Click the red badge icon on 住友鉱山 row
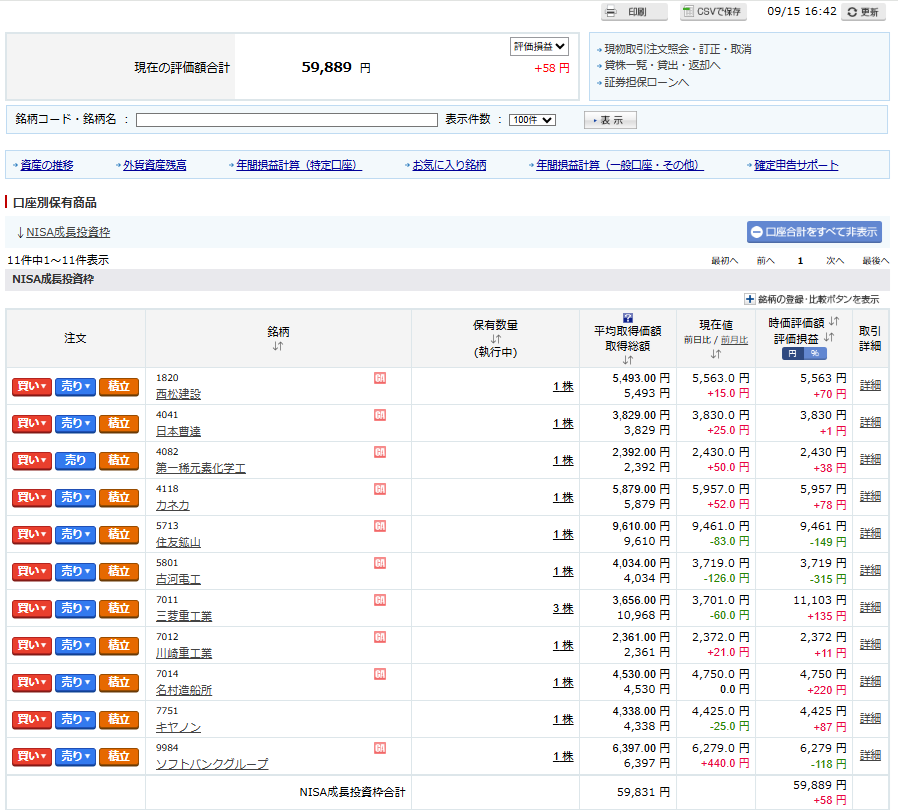Image resolution: width=898 pixels, height=810 pixels. [x=380, y=526]
